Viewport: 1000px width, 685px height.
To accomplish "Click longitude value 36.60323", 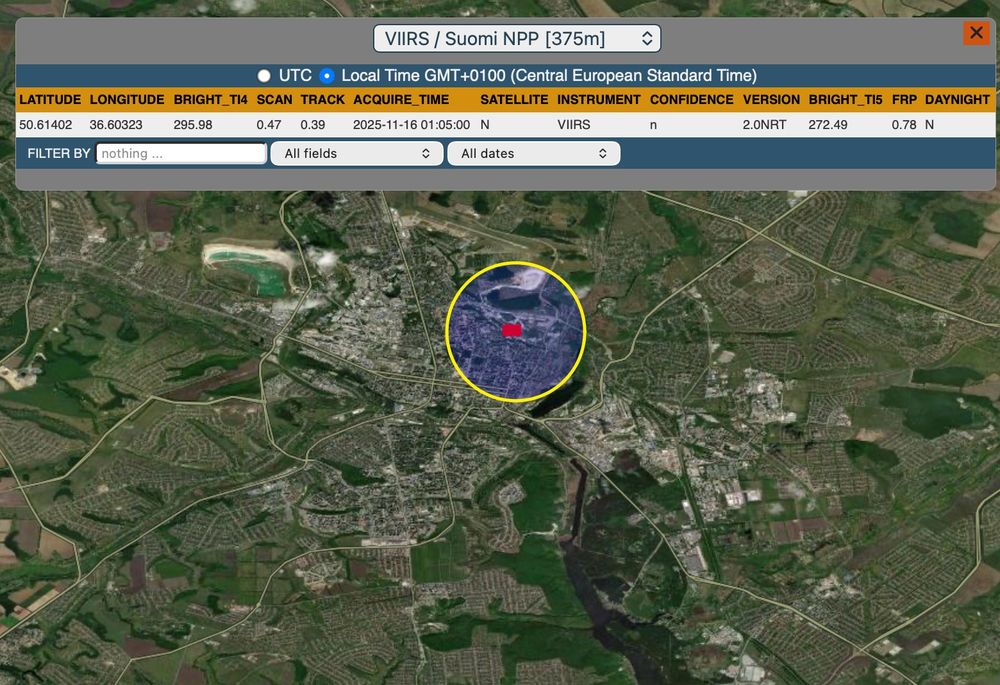I will [116, 125].
